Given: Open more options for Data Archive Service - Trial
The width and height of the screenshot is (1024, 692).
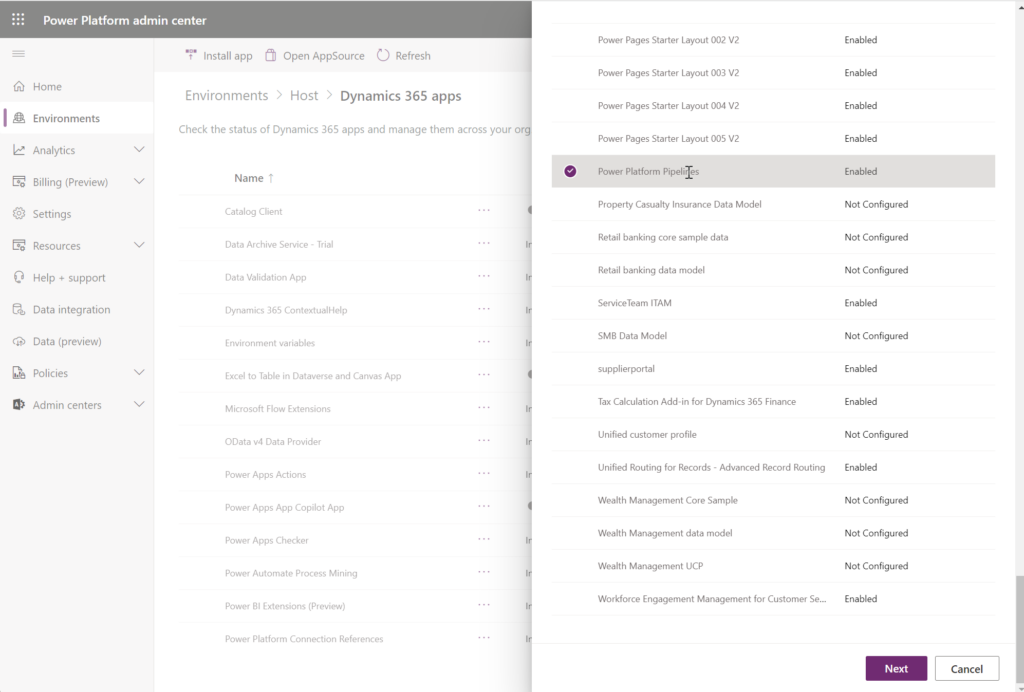Looking at the screenshot, I should point(484,244).
